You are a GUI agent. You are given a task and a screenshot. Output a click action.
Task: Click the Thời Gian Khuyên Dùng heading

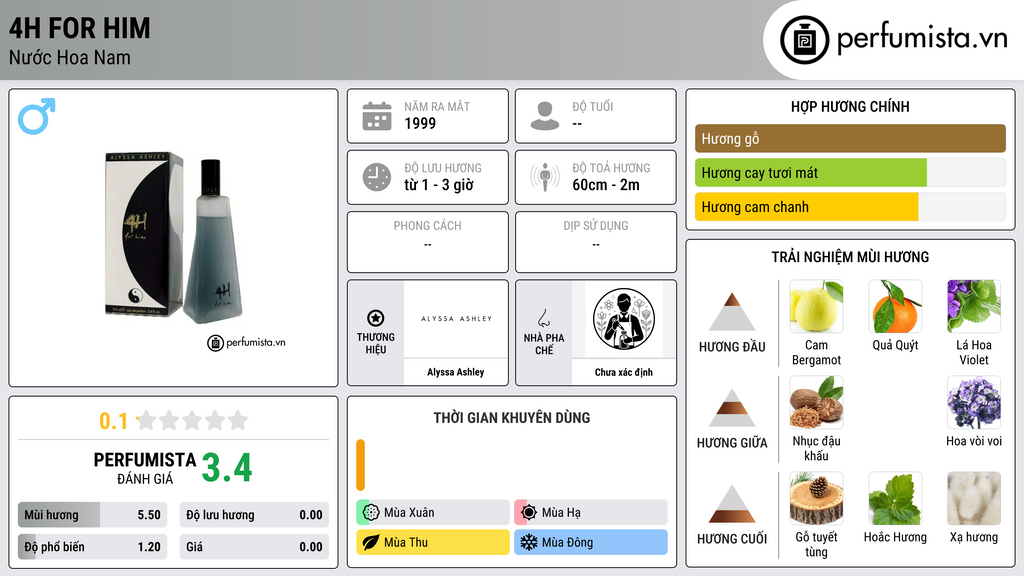pos(512,418)
